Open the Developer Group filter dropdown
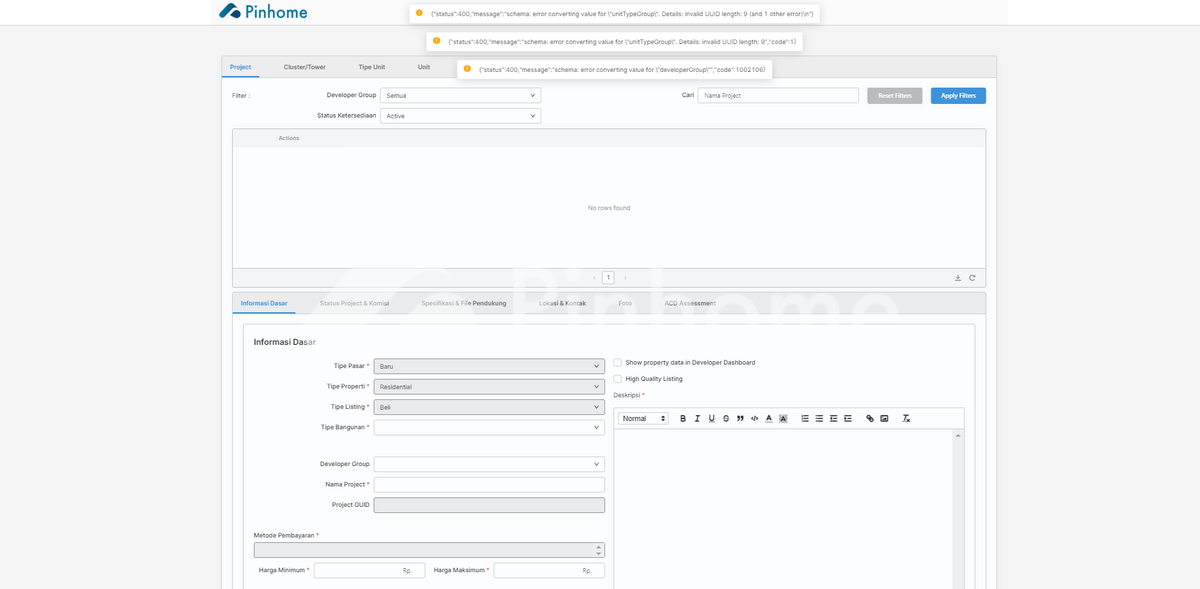 pyautogui.click(x=460, y=96)
